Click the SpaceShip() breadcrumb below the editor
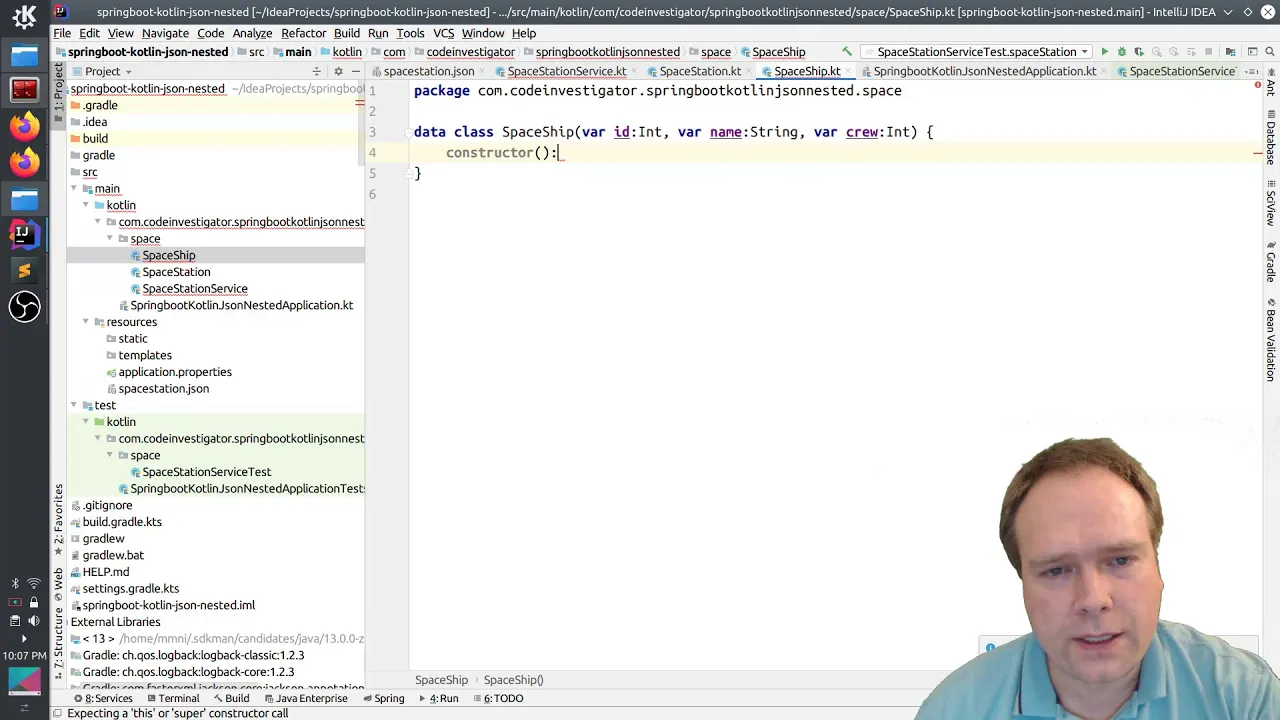 click(x=513, y=680)
